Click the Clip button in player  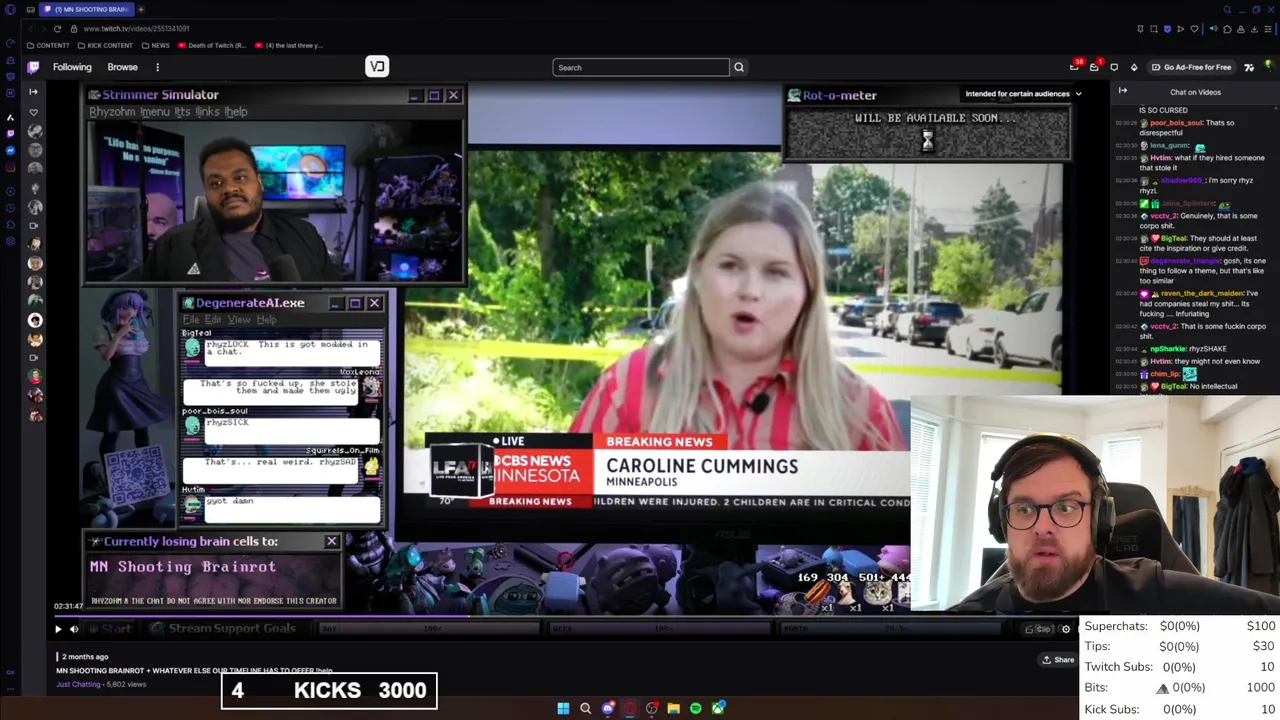point(1040,629)
